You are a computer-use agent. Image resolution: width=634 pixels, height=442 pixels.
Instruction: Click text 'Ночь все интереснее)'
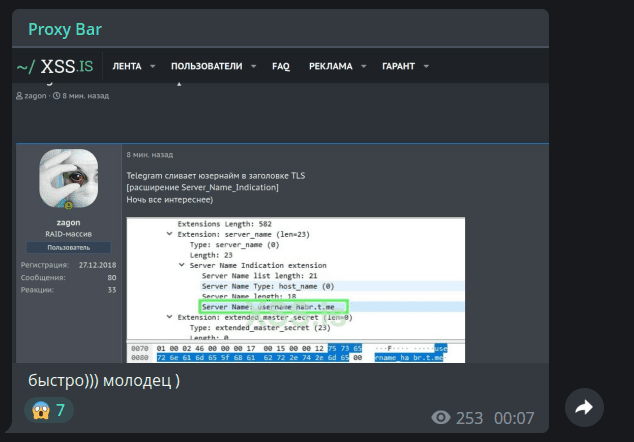(169, 199)
